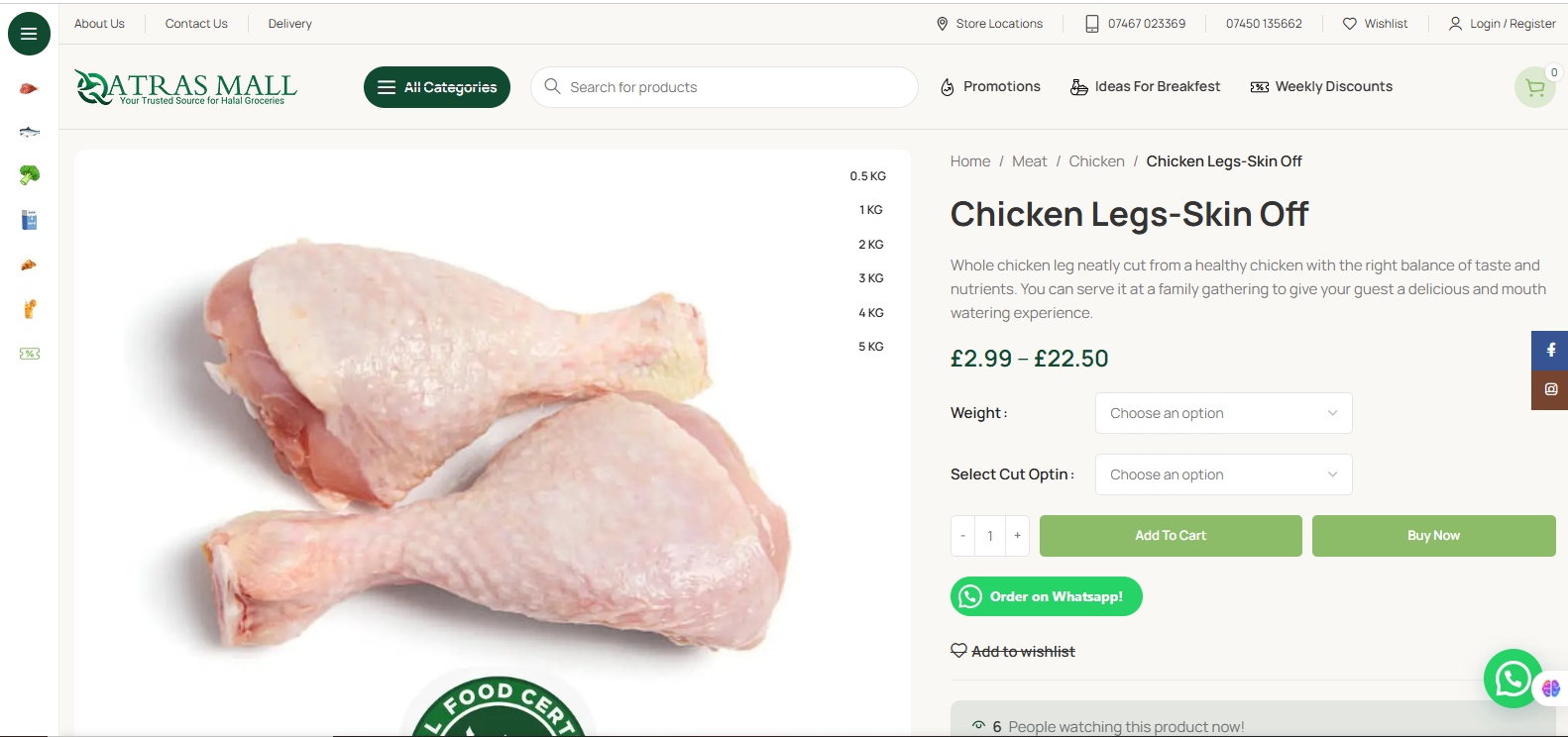
Task: Click the Instagram social icon
Action: (1550, 389)
